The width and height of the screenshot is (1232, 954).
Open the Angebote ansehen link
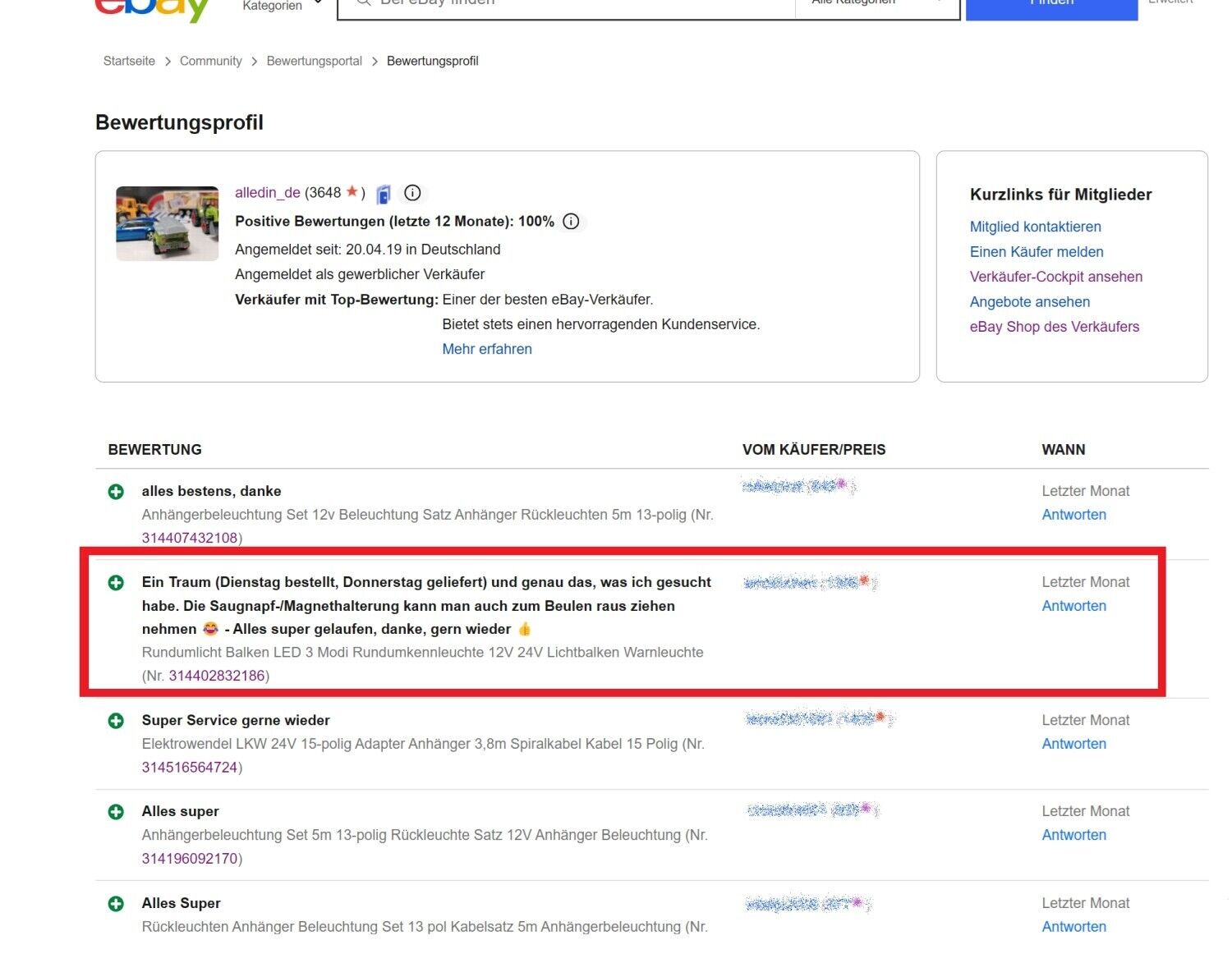1030,302
